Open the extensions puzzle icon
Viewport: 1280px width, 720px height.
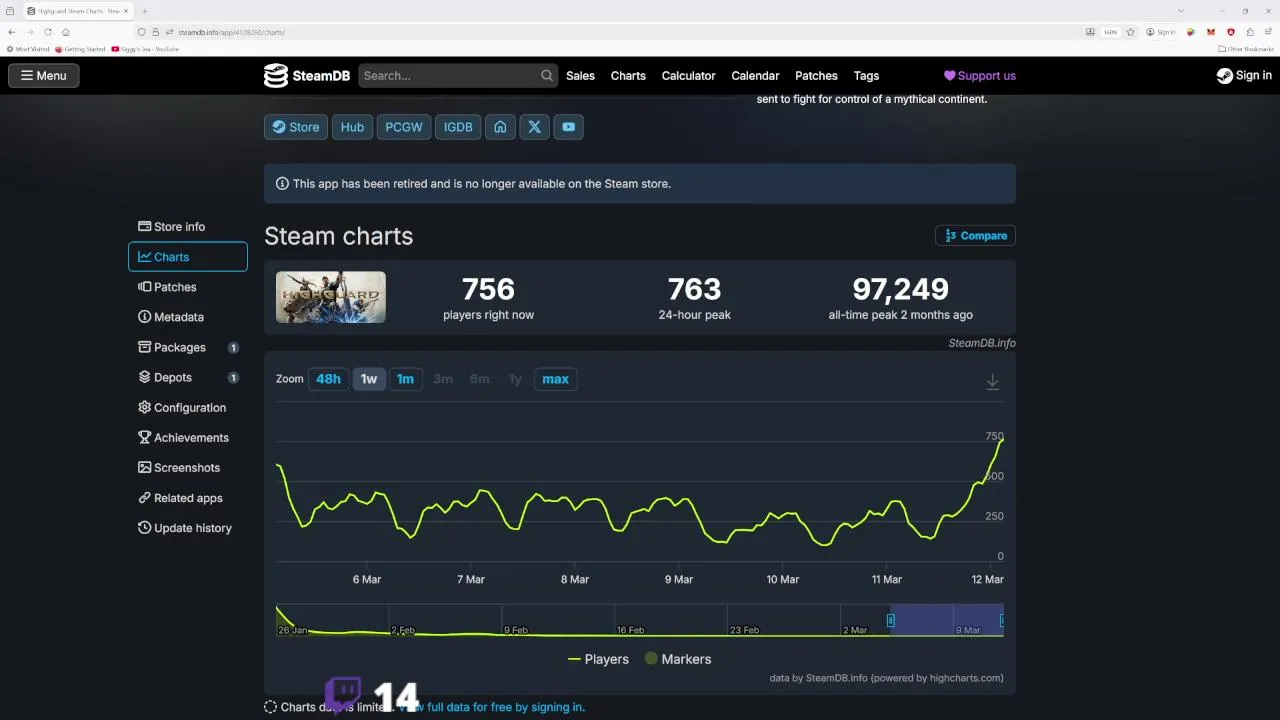pyautogui.click(x=1250, y=32)
